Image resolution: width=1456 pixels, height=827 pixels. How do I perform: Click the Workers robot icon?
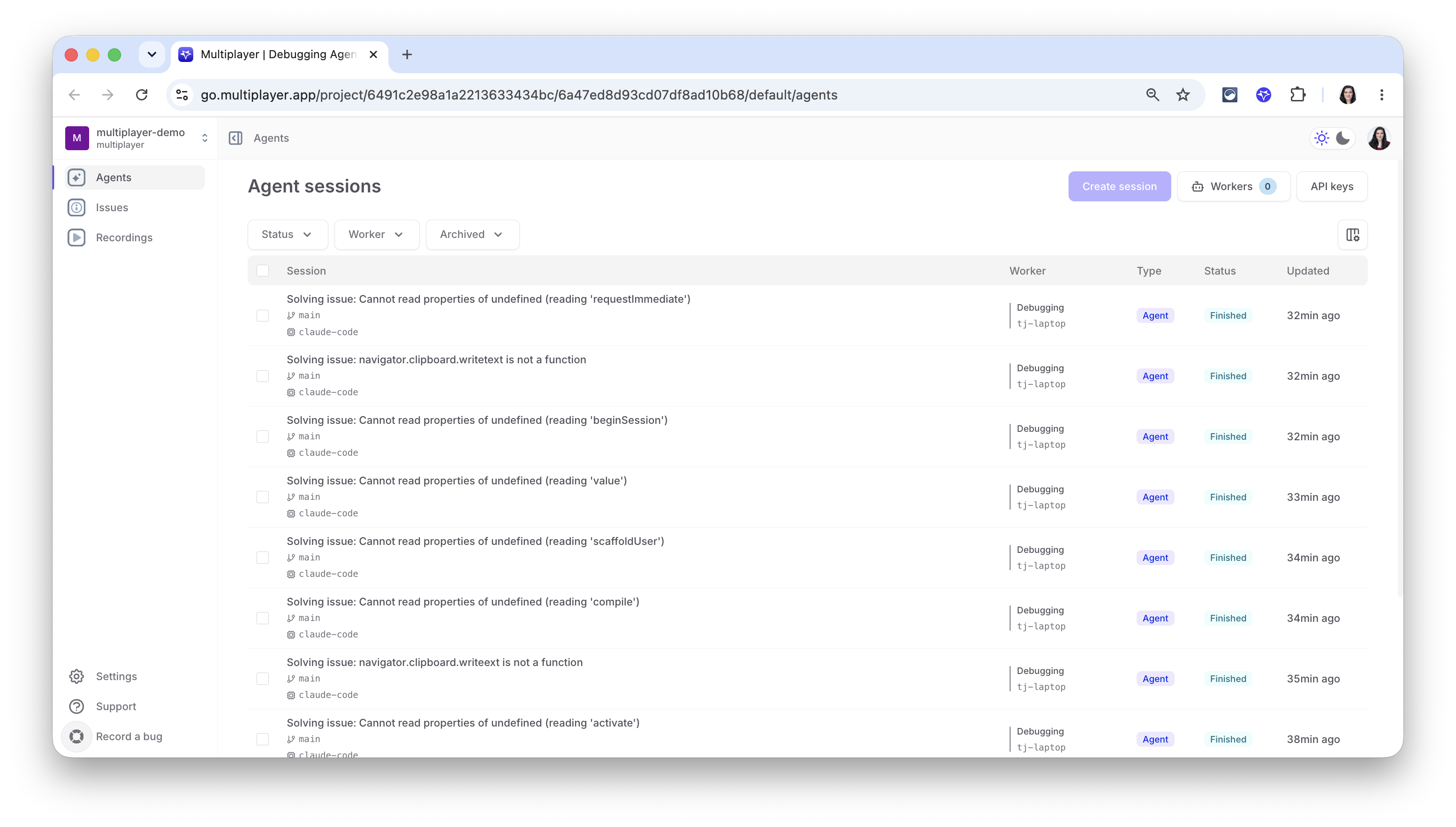tap(1198, 186)
